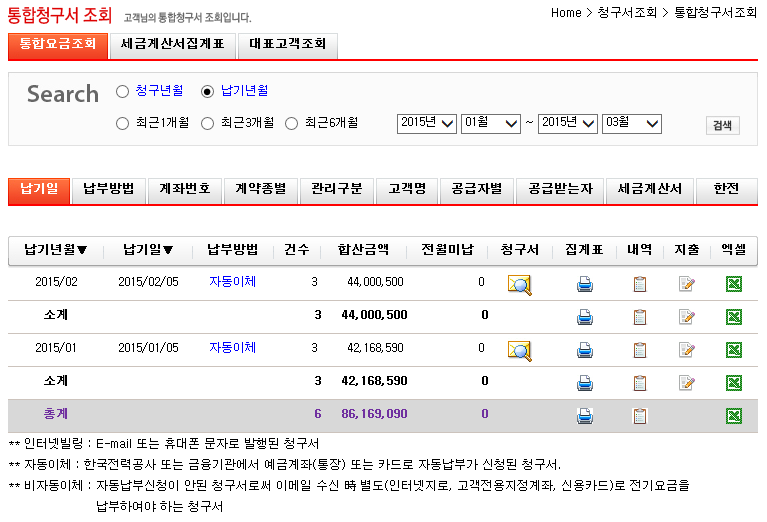Select 납부방법 grouping tab
This screenshot has width=767, height=522.
pos(109,190)
